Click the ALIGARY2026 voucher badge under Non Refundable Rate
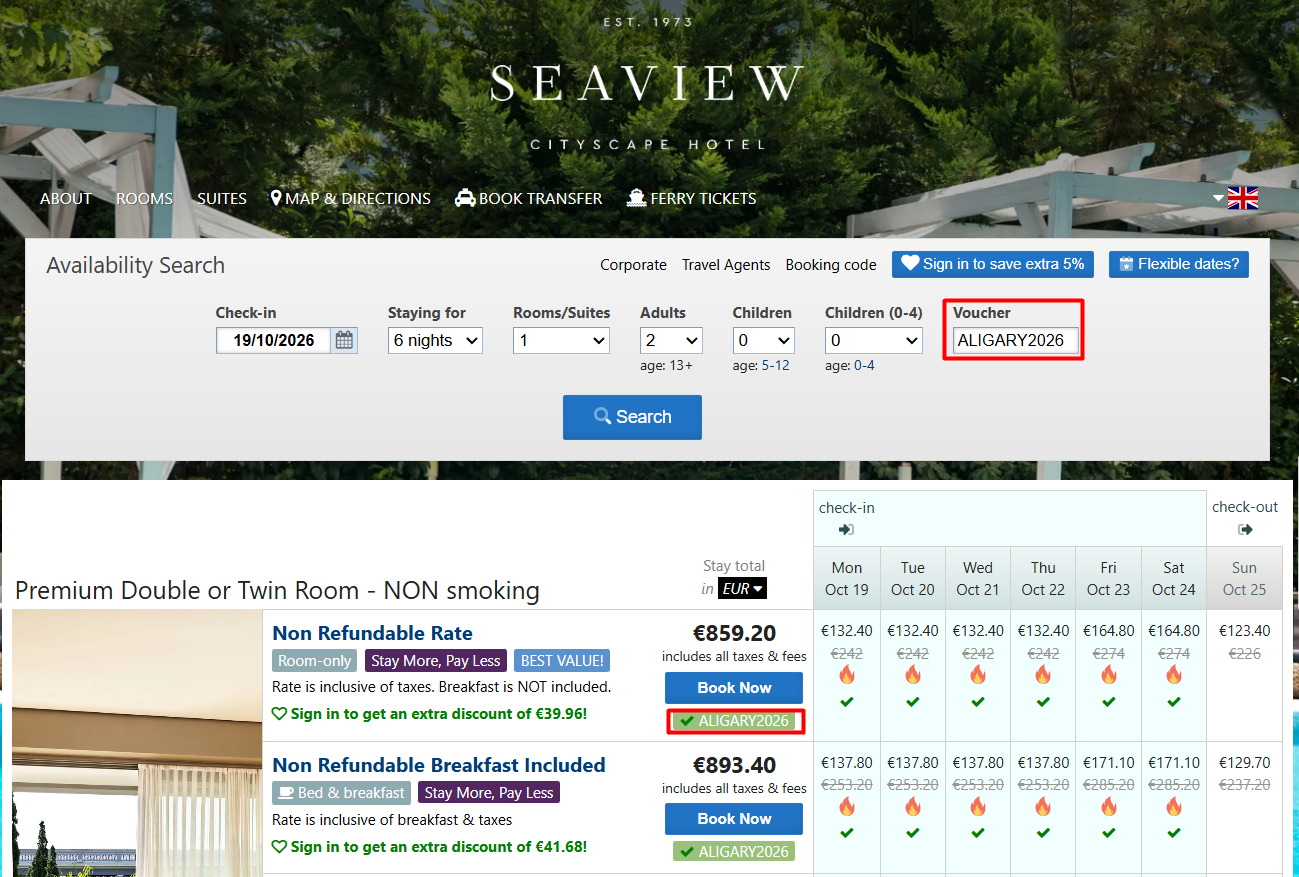 coord(735,721)
